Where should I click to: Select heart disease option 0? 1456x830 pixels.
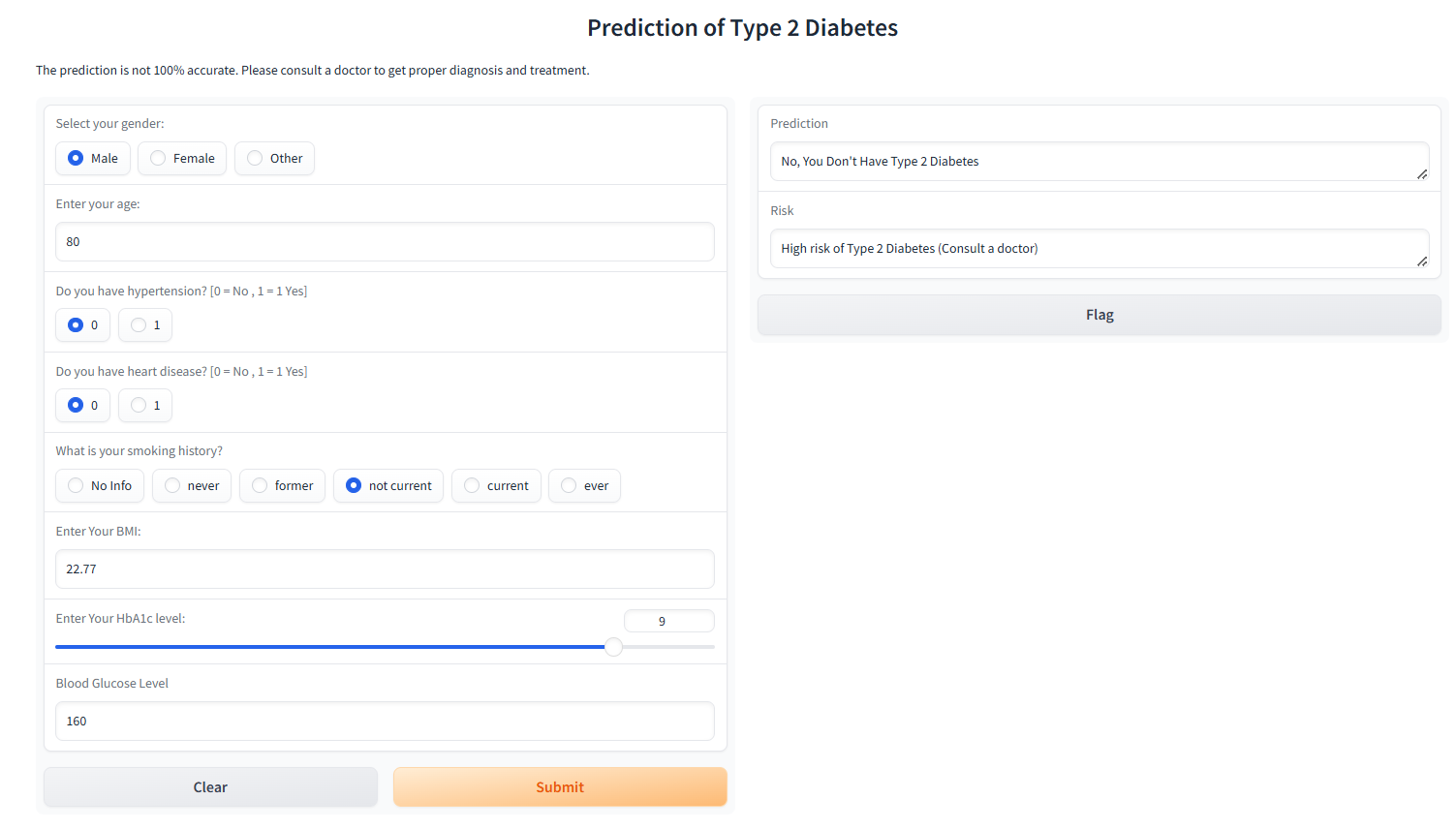click(x=76, y=406)
